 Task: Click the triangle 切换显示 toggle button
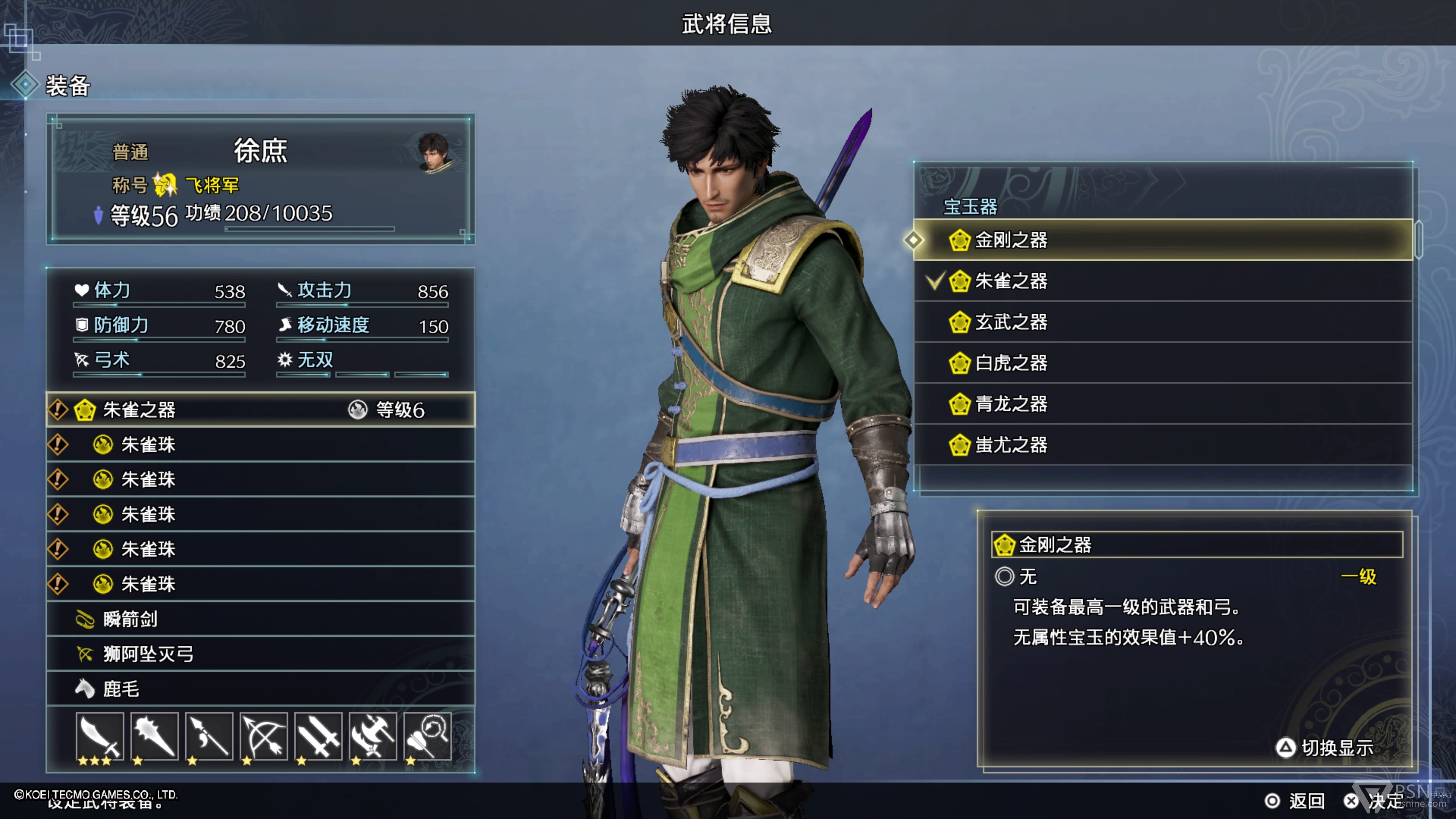coord(1324,748)
